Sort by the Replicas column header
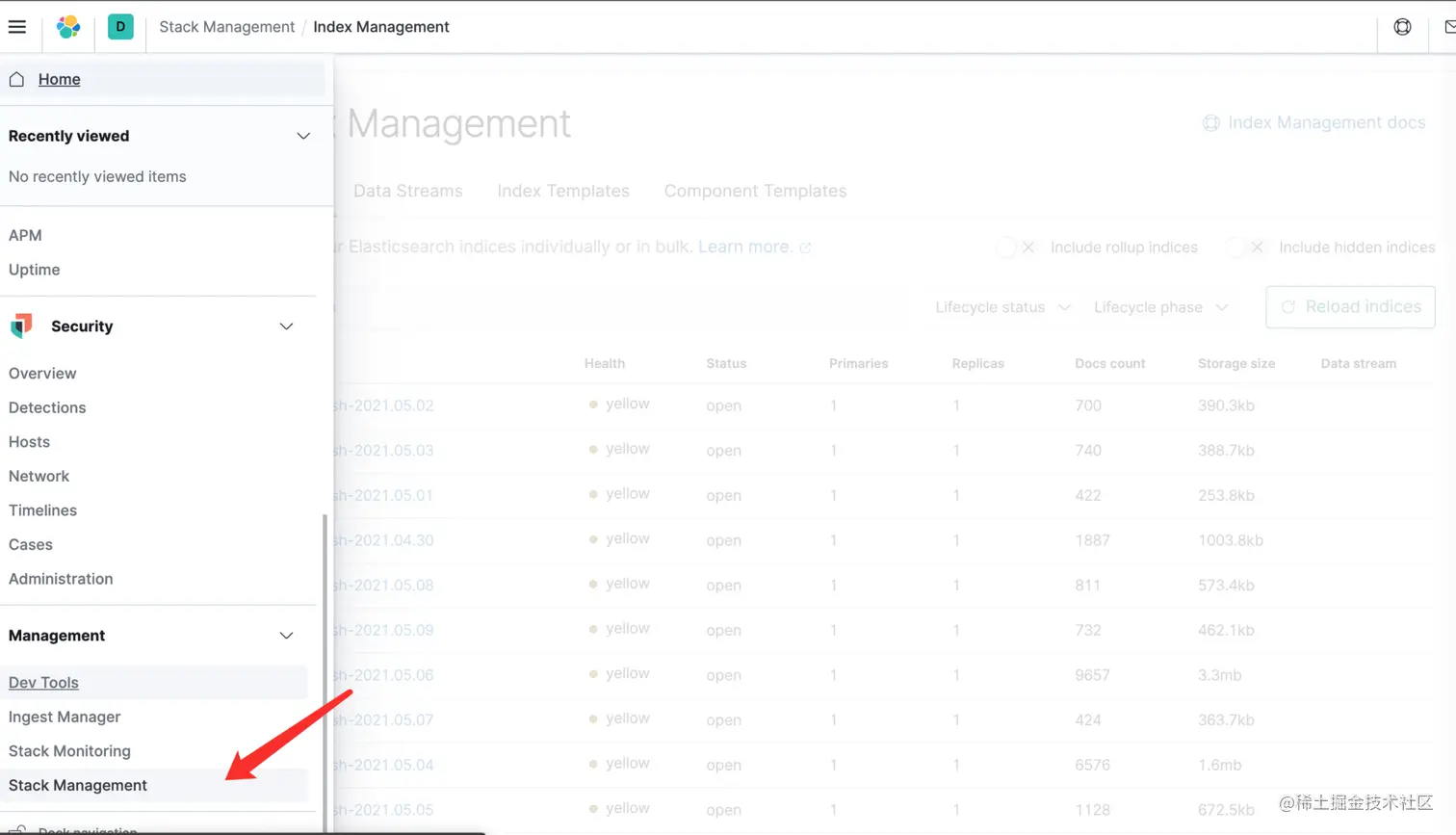The height and width of the screenshot is (835, 1456). coord(978,363)
